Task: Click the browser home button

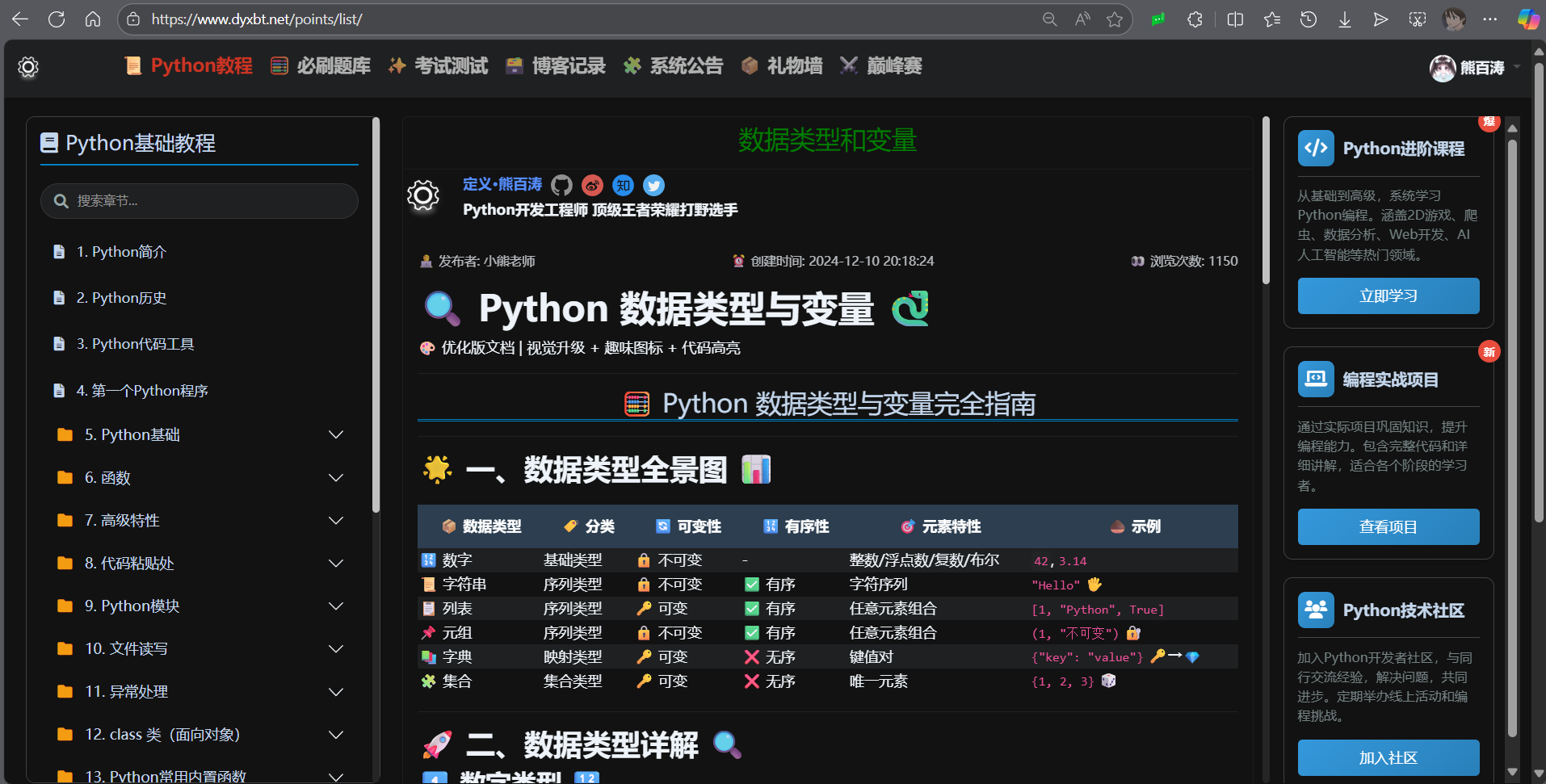Action: tap(93, 19)
